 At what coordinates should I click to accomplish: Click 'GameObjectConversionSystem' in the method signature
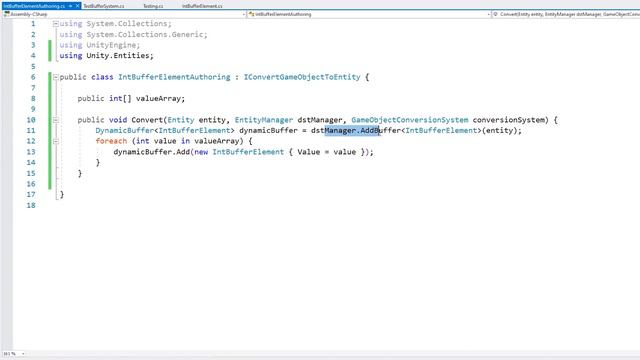point(410,120)
